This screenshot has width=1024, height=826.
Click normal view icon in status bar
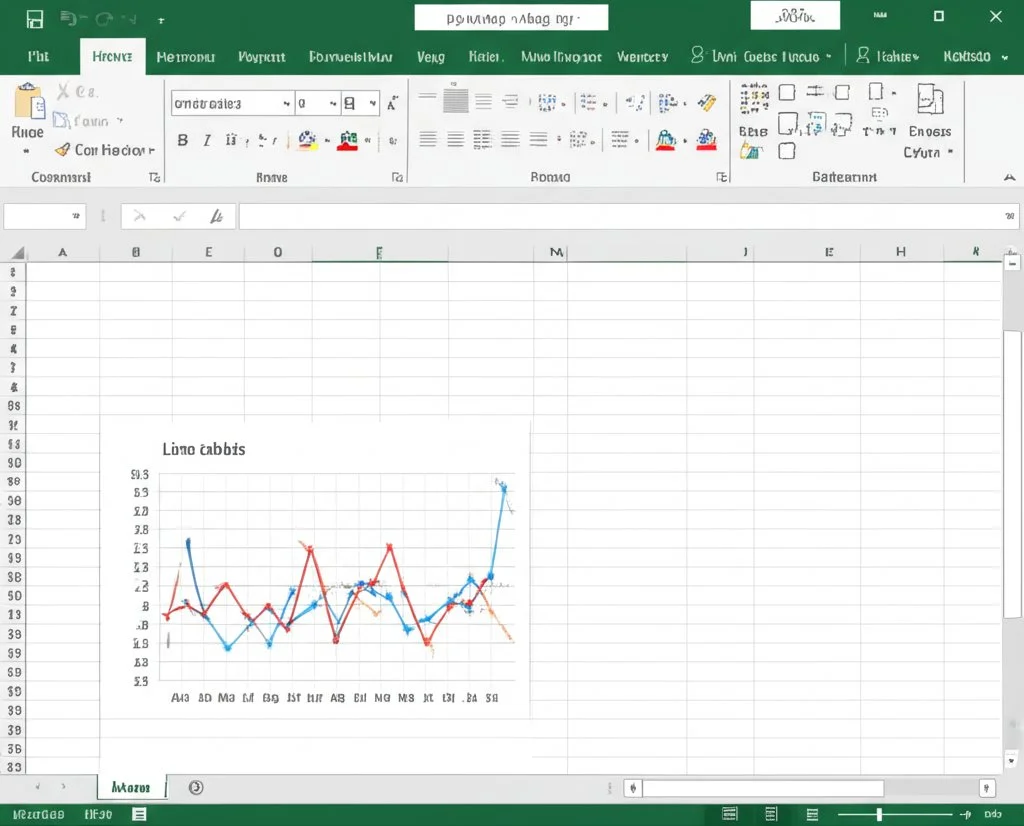(729, 814)
